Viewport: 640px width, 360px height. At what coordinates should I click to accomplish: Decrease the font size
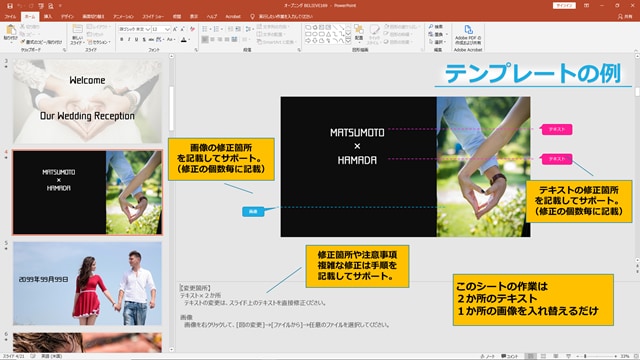[x=182, y=29]
